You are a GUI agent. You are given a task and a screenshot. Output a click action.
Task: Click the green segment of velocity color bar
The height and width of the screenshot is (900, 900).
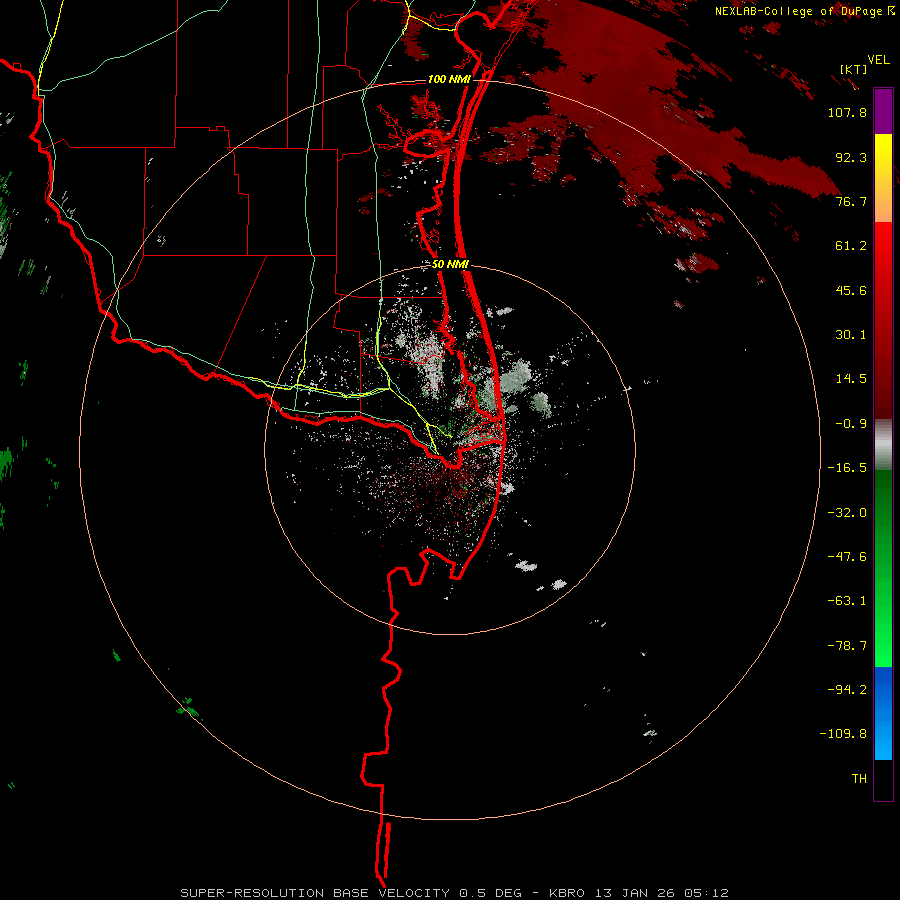coord(883,568)
